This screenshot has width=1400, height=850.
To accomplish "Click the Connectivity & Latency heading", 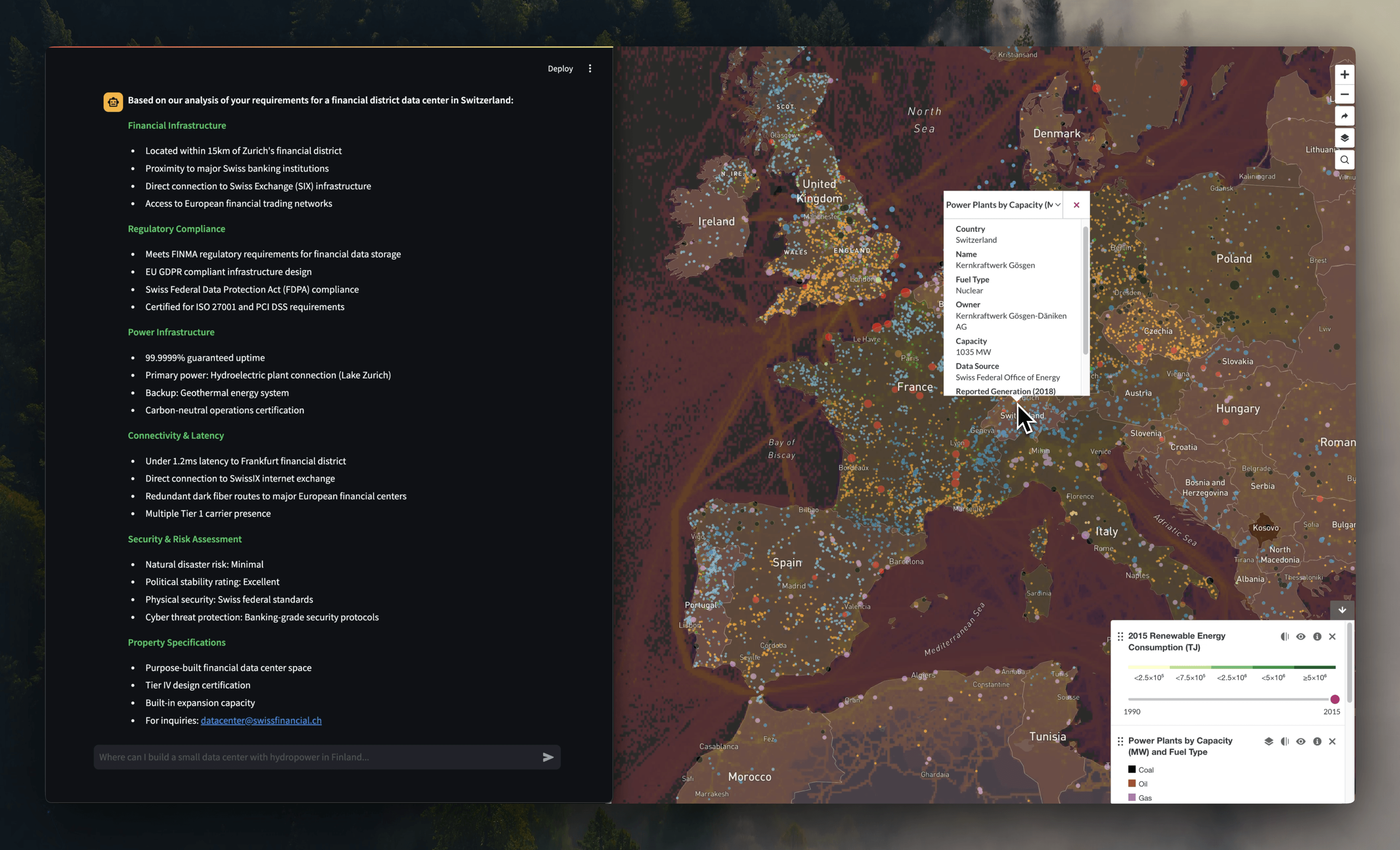I will click(x=176, y=436).
